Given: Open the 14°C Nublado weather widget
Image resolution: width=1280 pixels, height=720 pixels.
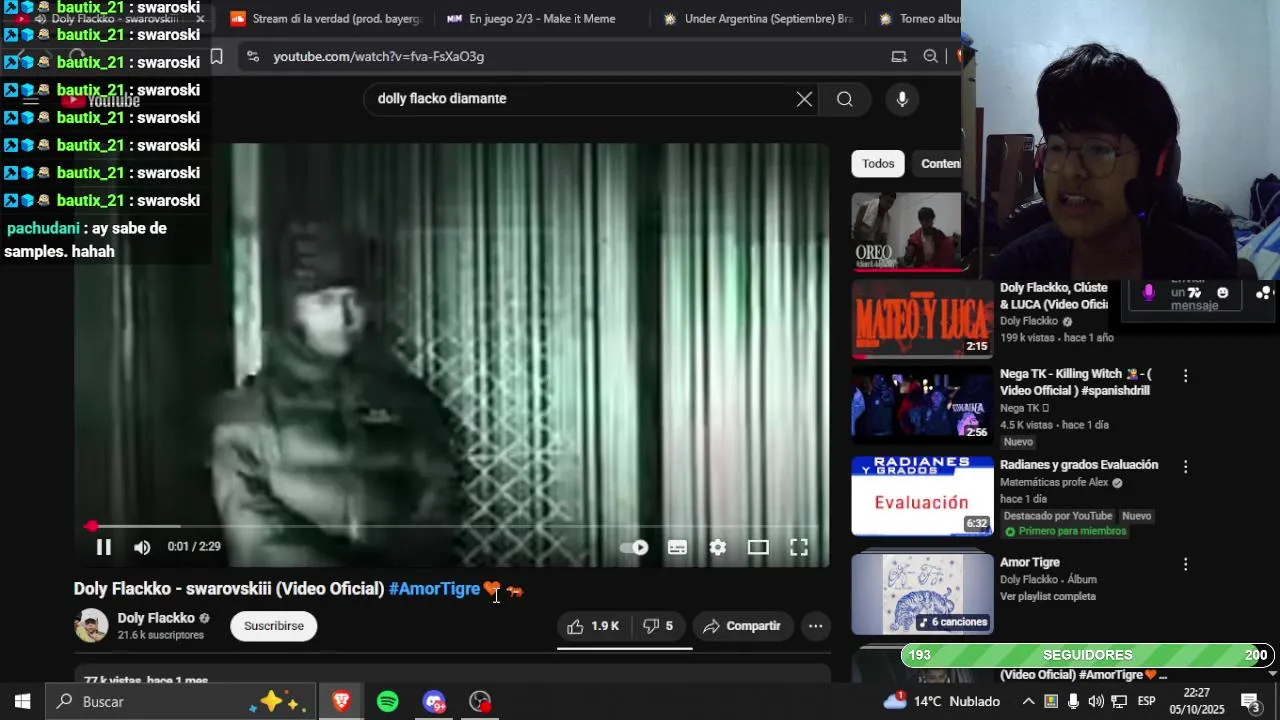Looking at the screenshot, I should (942, 702).
